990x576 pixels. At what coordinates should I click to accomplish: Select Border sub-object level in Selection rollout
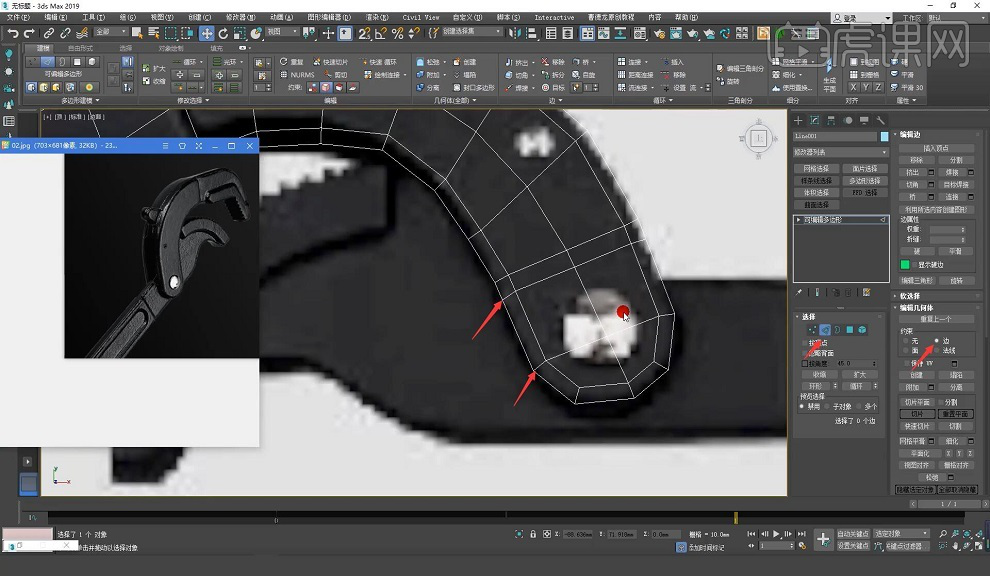(837, 330)
